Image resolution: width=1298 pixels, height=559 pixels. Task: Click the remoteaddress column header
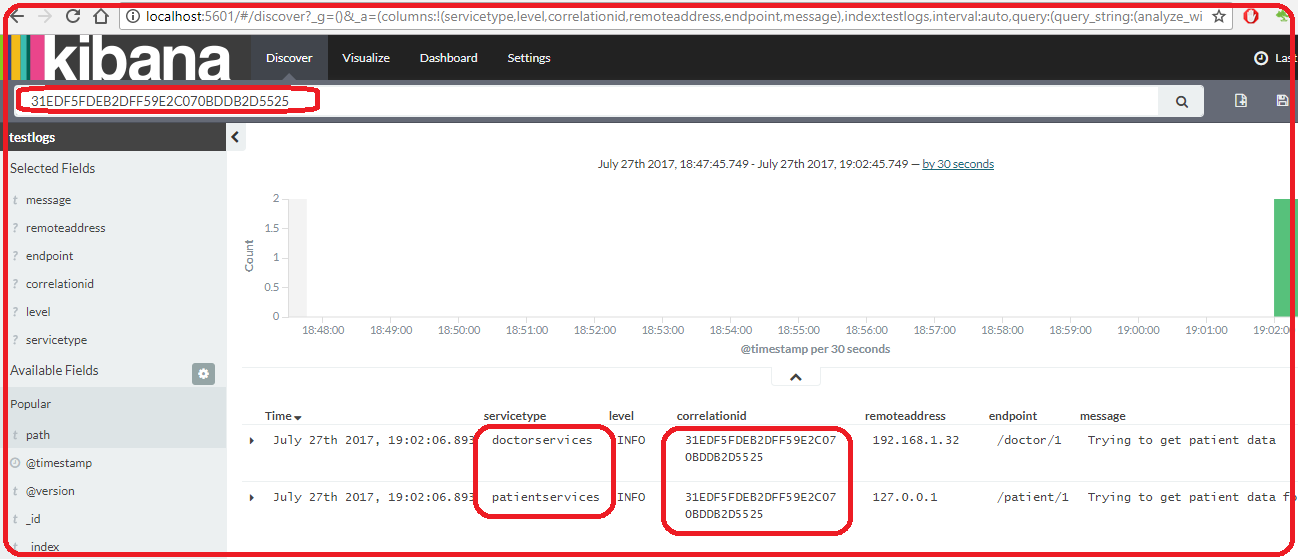tap(905, 416)
